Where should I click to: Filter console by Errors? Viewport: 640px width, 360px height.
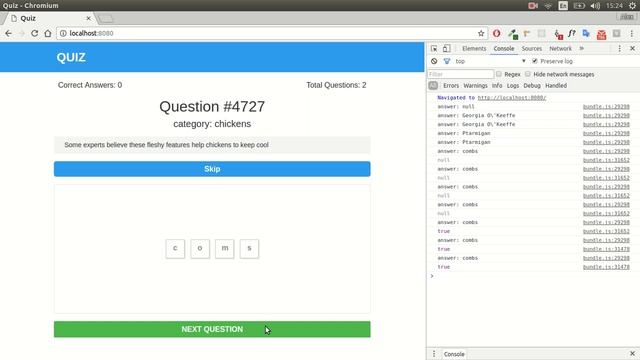(451, 86)
